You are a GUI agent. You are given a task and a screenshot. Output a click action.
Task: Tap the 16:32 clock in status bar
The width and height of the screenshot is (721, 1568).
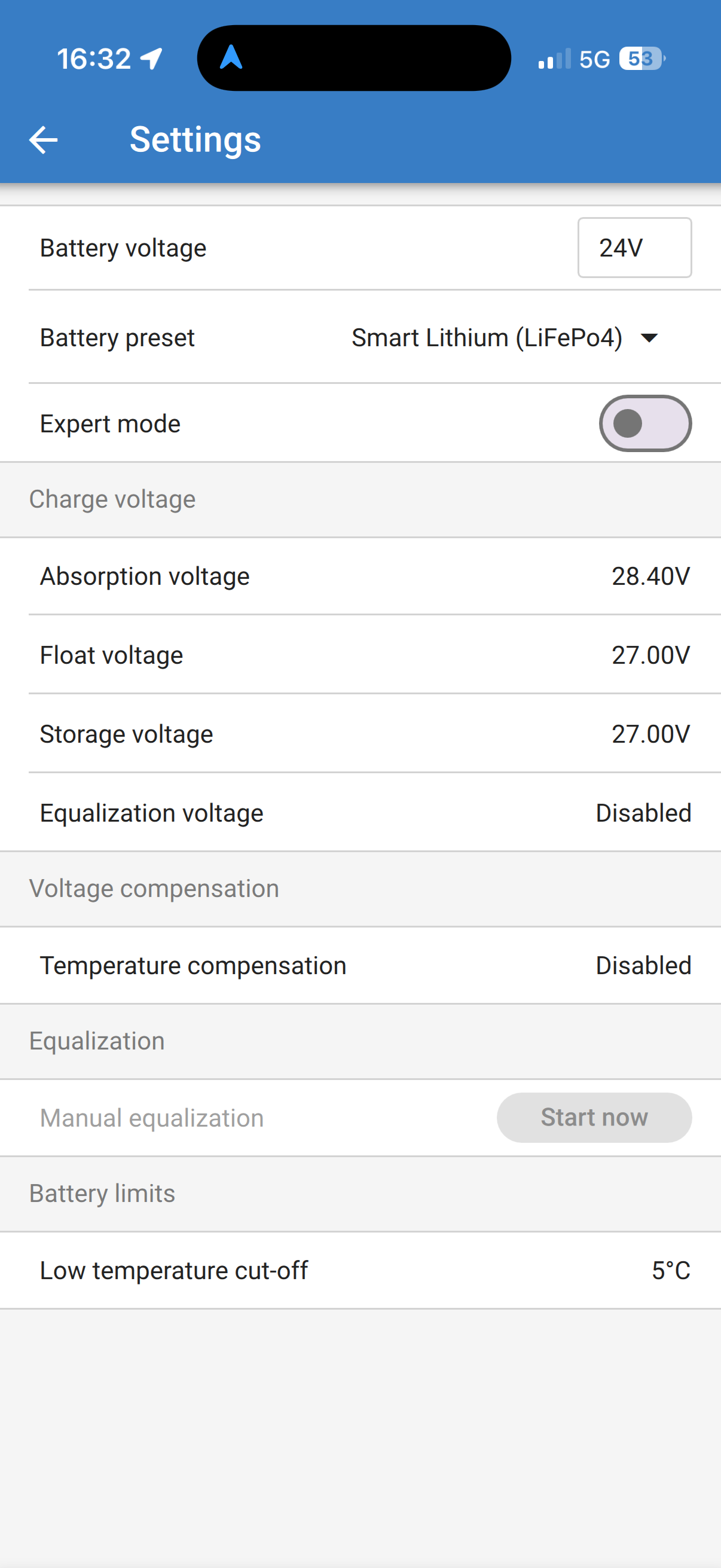[x=94, y=59]
